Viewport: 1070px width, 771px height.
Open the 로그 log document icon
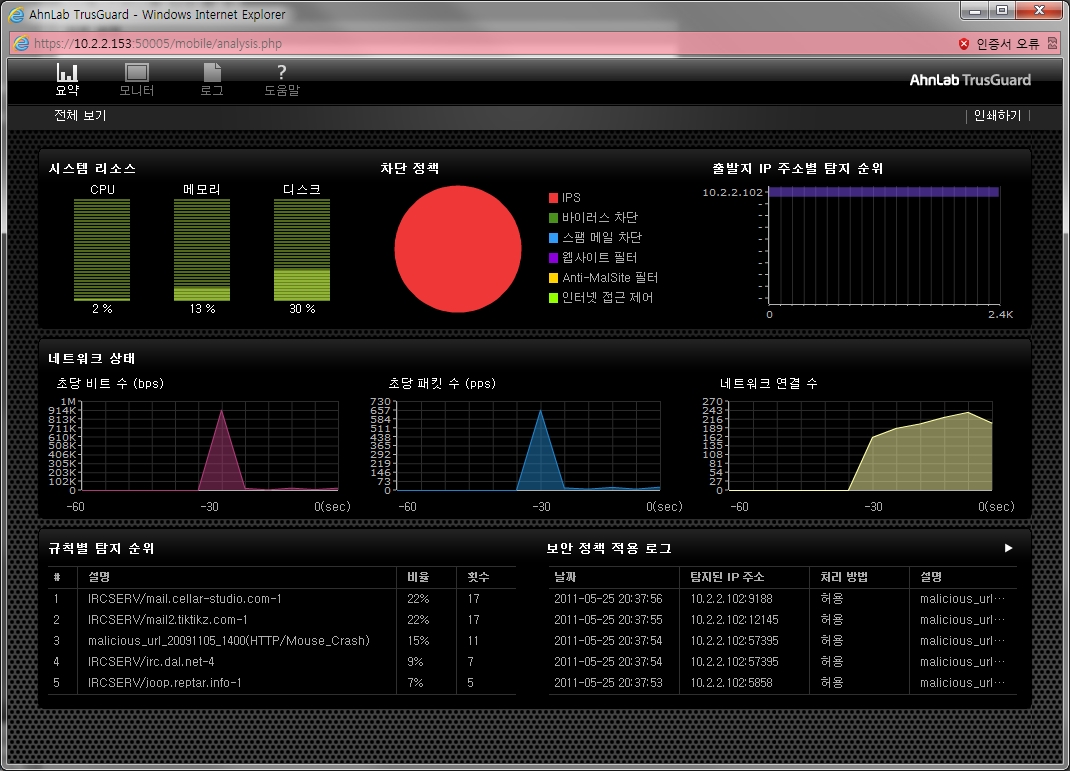point(211,73)
